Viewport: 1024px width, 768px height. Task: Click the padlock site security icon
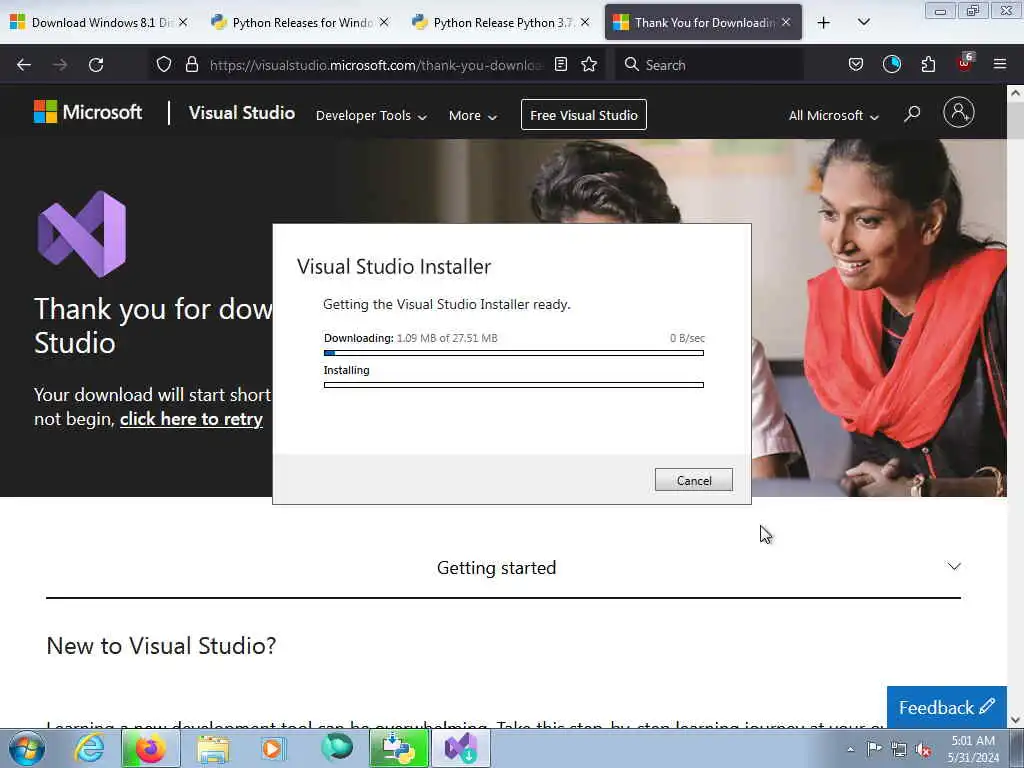(x=191, y=64)
